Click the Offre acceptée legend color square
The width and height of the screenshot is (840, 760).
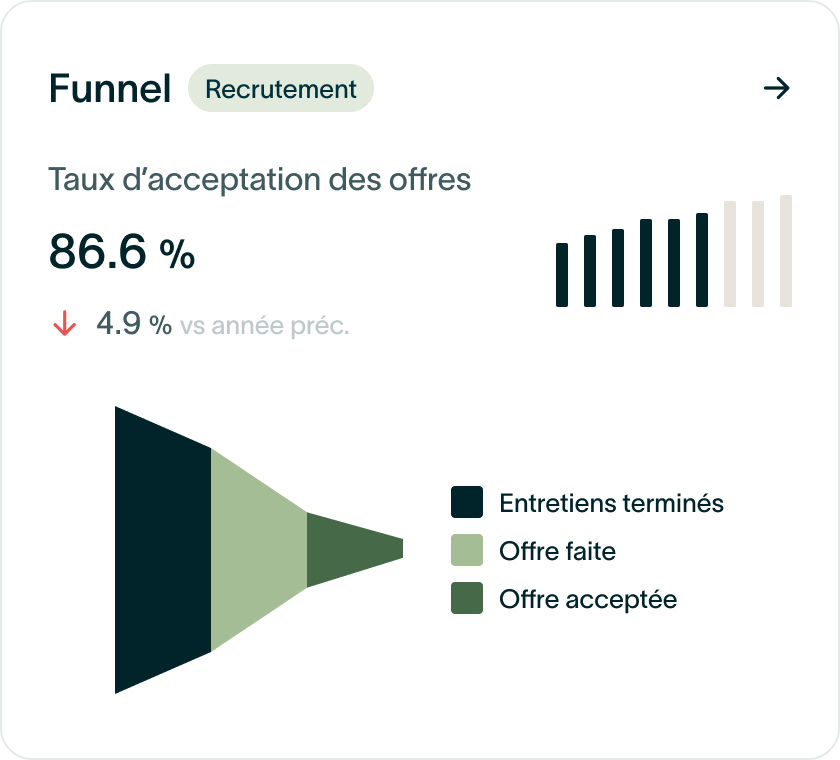467,598
